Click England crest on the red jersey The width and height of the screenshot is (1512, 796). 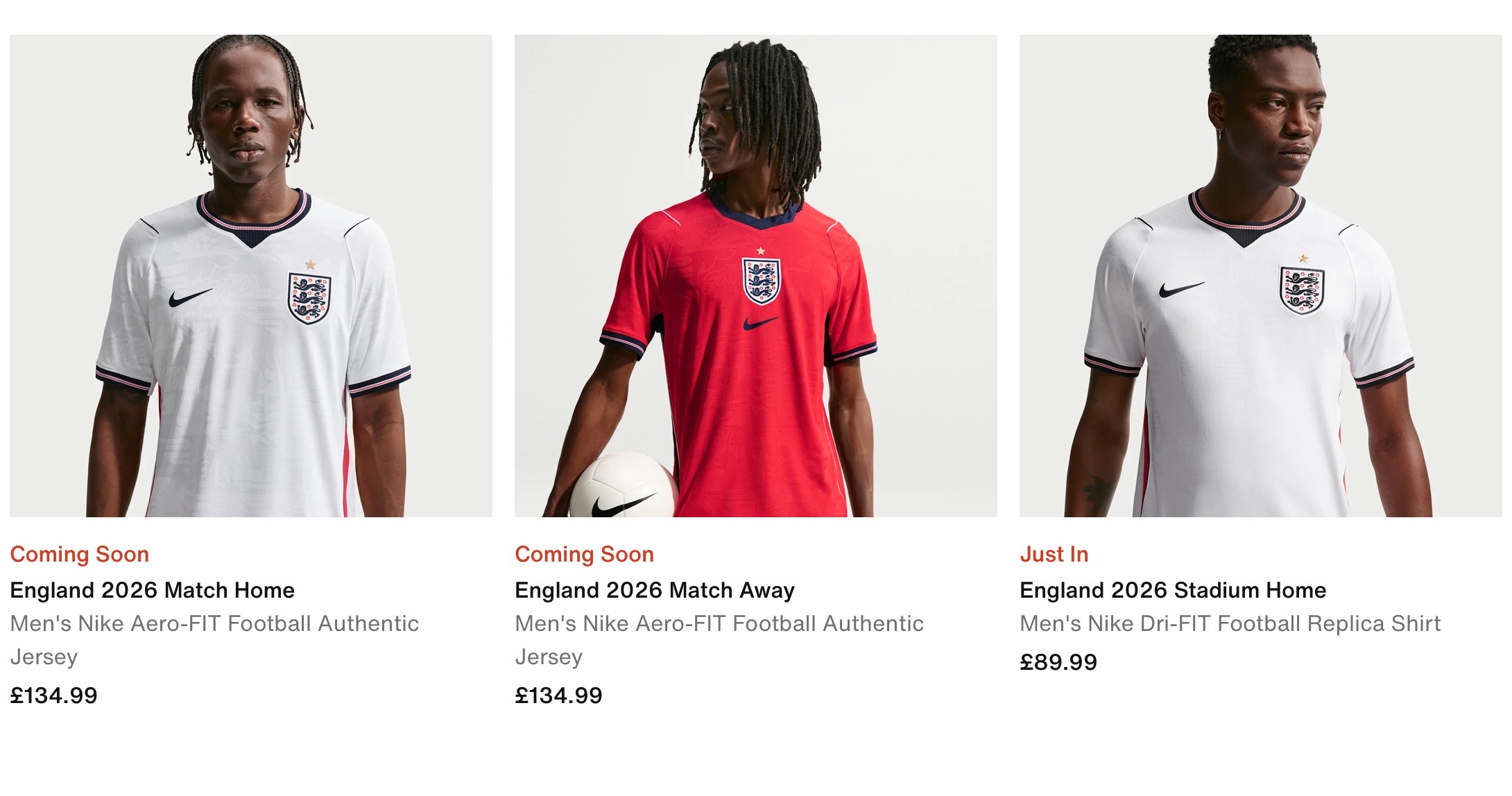coord(761,281)
